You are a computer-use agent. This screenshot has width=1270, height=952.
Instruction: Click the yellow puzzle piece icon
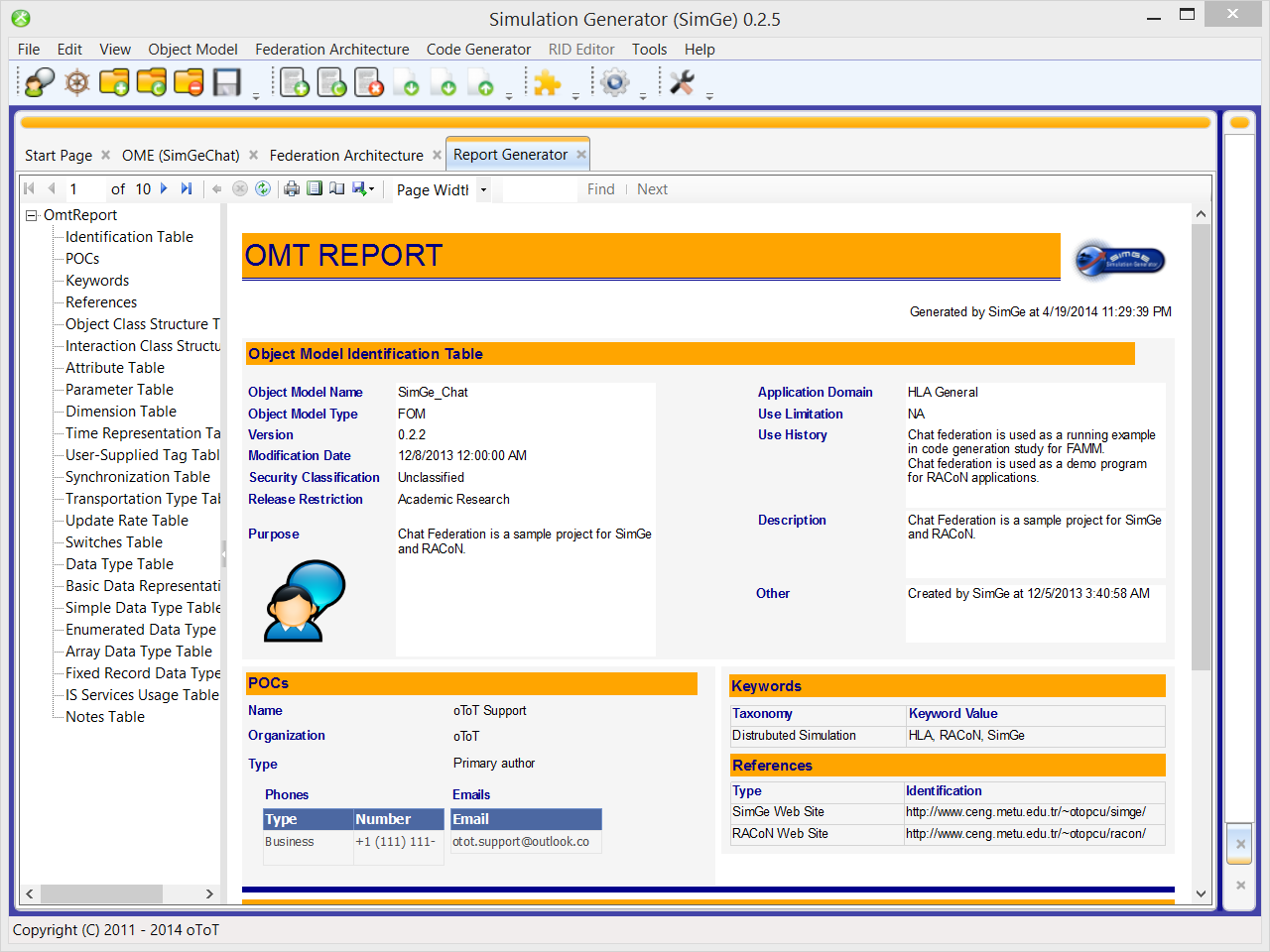pos(547,82)
